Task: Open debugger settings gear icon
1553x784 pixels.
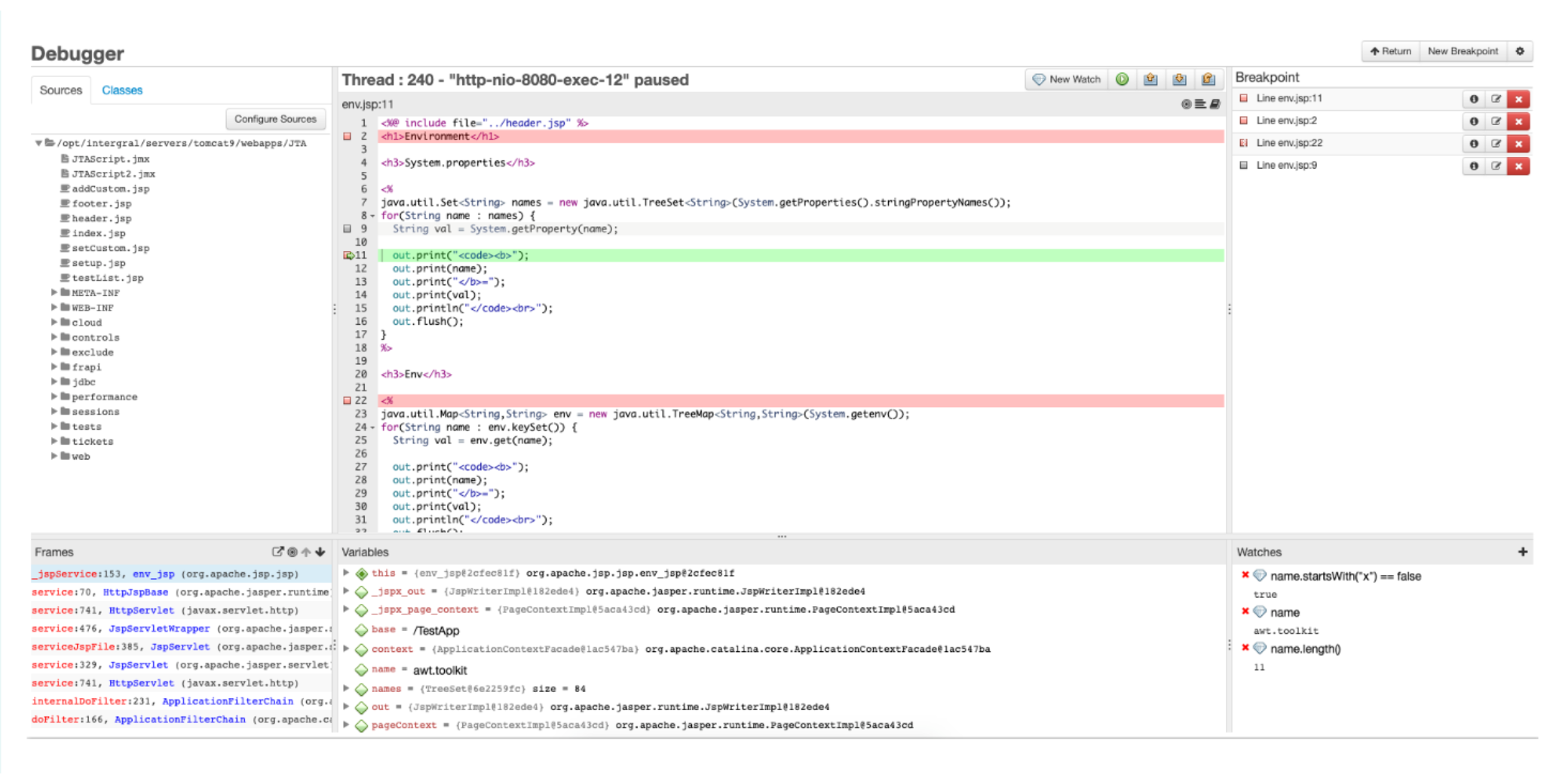Action: [x=1520, y=51]
